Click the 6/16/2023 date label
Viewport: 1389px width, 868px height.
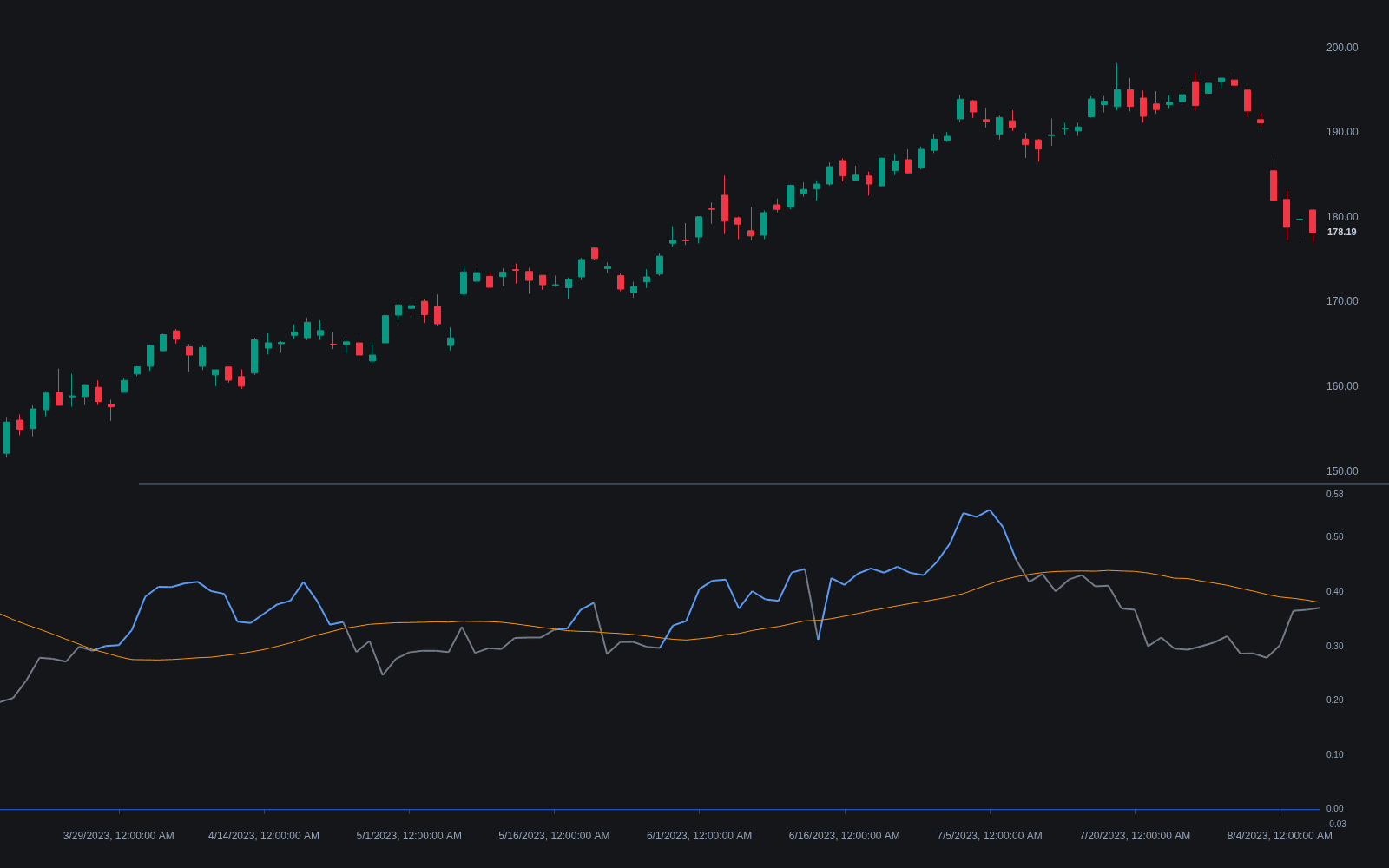(845, 836)
